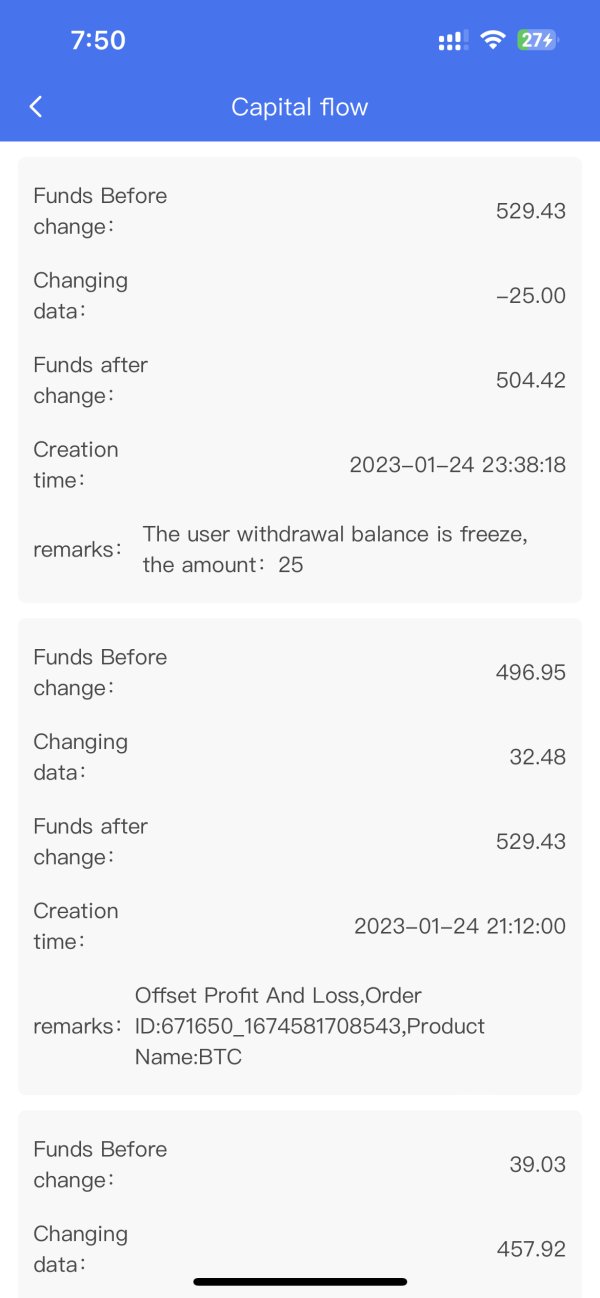This screenshot has height=1298, width=600.
Task: Tap the Wi-Fi status icon
Action: [x=492, y=40]
